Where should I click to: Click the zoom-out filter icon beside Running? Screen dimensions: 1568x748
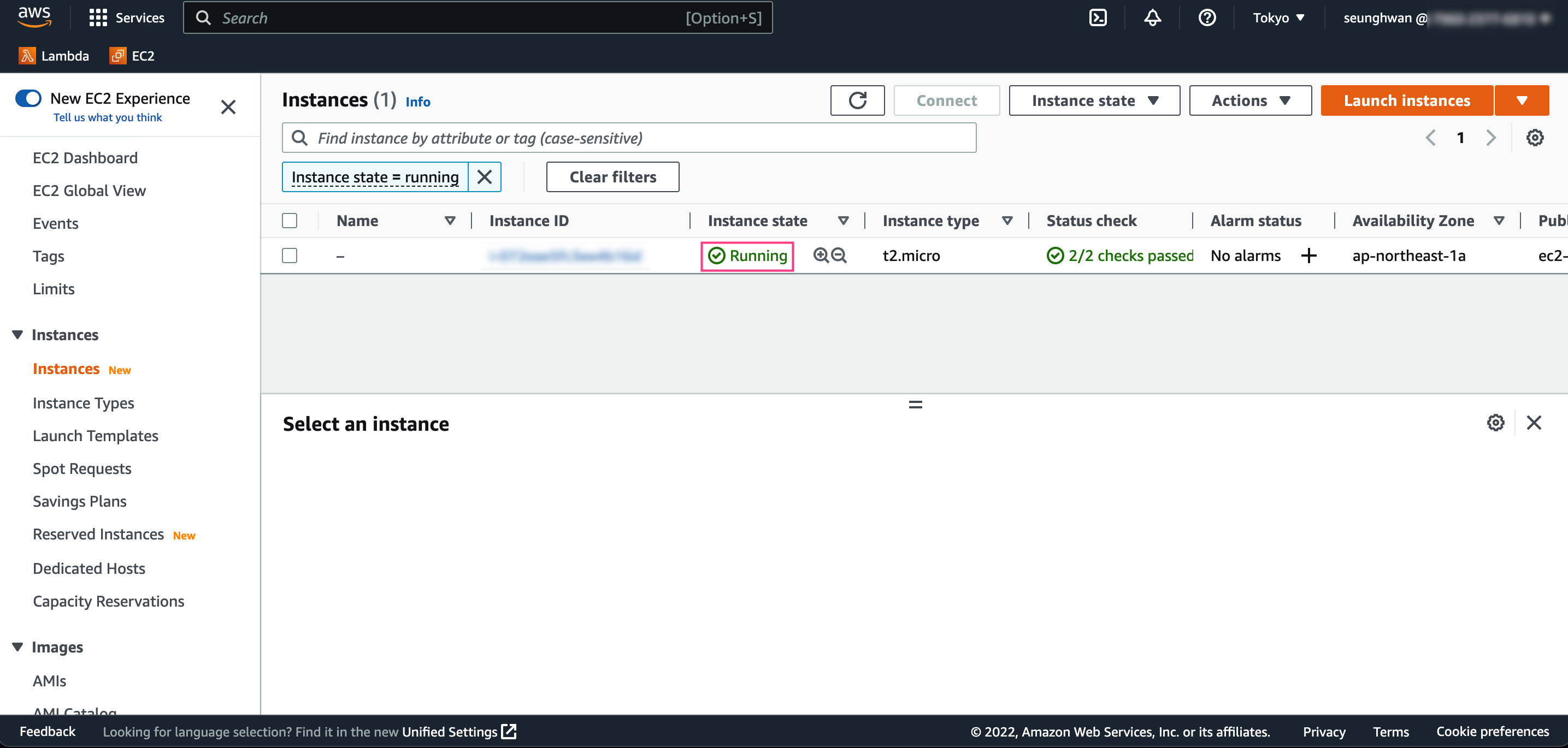(x=839, y=256)
